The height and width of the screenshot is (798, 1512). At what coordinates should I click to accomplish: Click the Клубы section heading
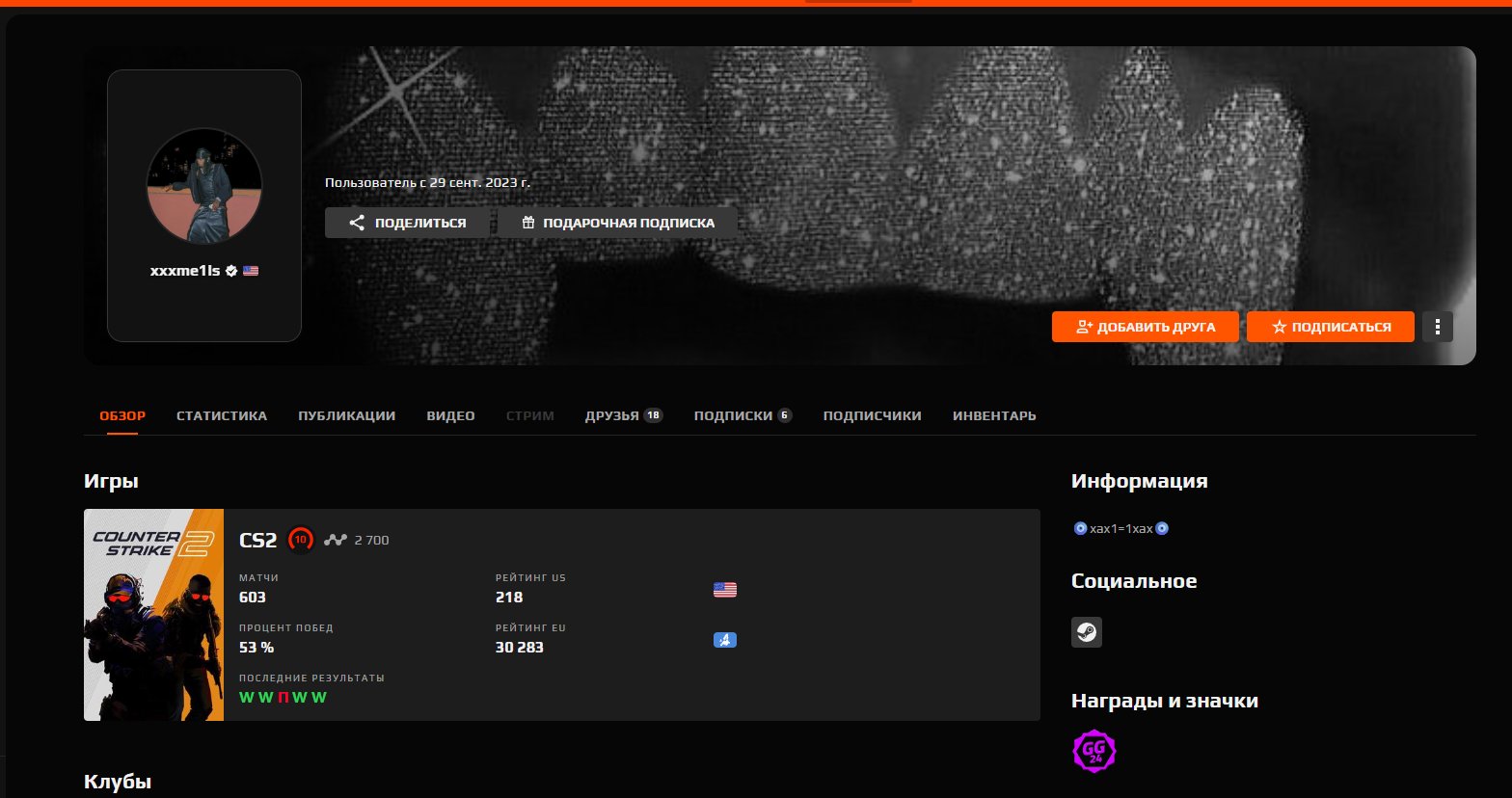(x=118, y=782)
